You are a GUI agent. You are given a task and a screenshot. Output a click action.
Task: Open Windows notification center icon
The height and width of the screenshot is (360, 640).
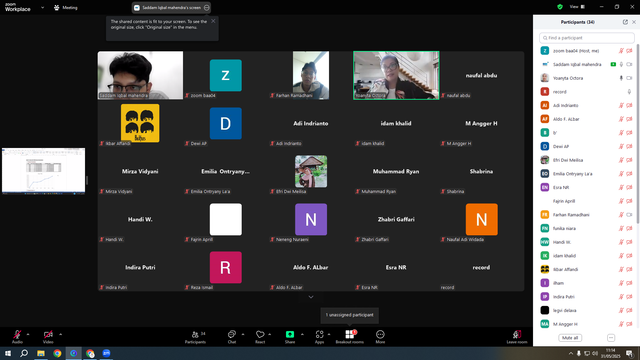pos(629,353)
